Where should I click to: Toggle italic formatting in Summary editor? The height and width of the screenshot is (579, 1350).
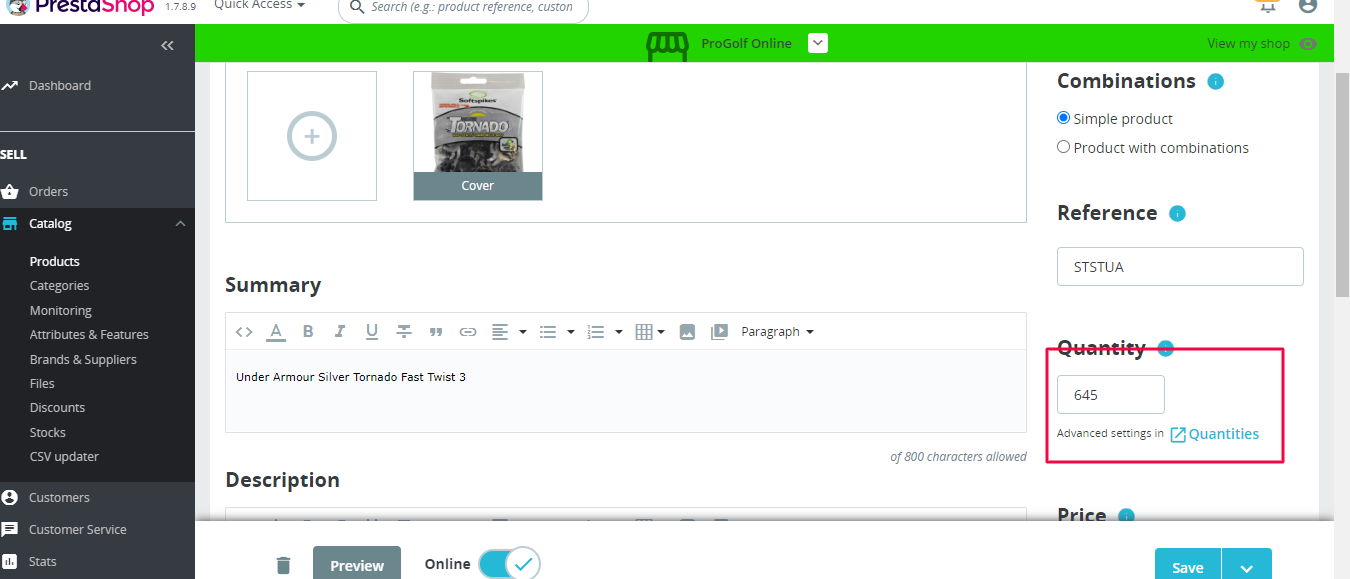click(x=340, y=332)
